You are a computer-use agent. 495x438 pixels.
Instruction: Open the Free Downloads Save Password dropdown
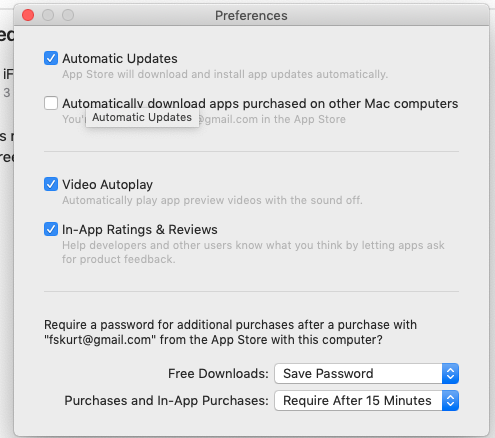(366, 373)
